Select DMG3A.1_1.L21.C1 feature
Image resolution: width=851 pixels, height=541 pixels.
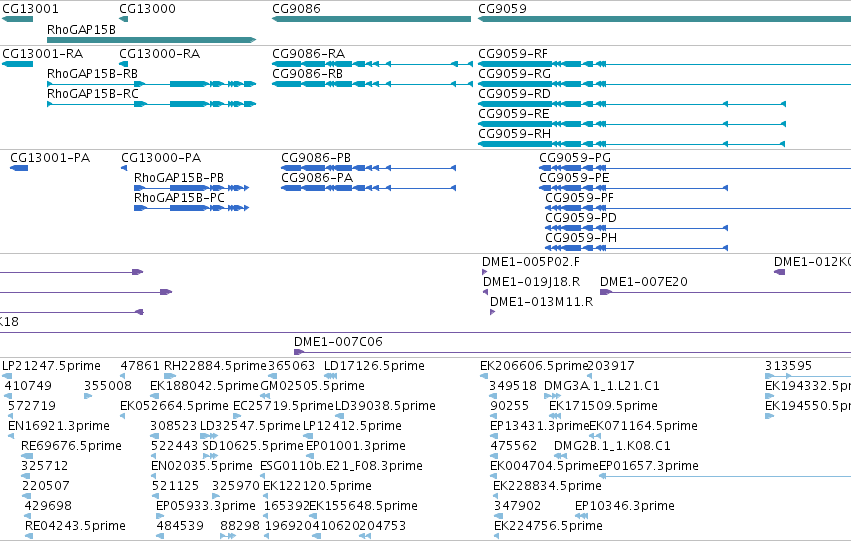click(601, 386)
